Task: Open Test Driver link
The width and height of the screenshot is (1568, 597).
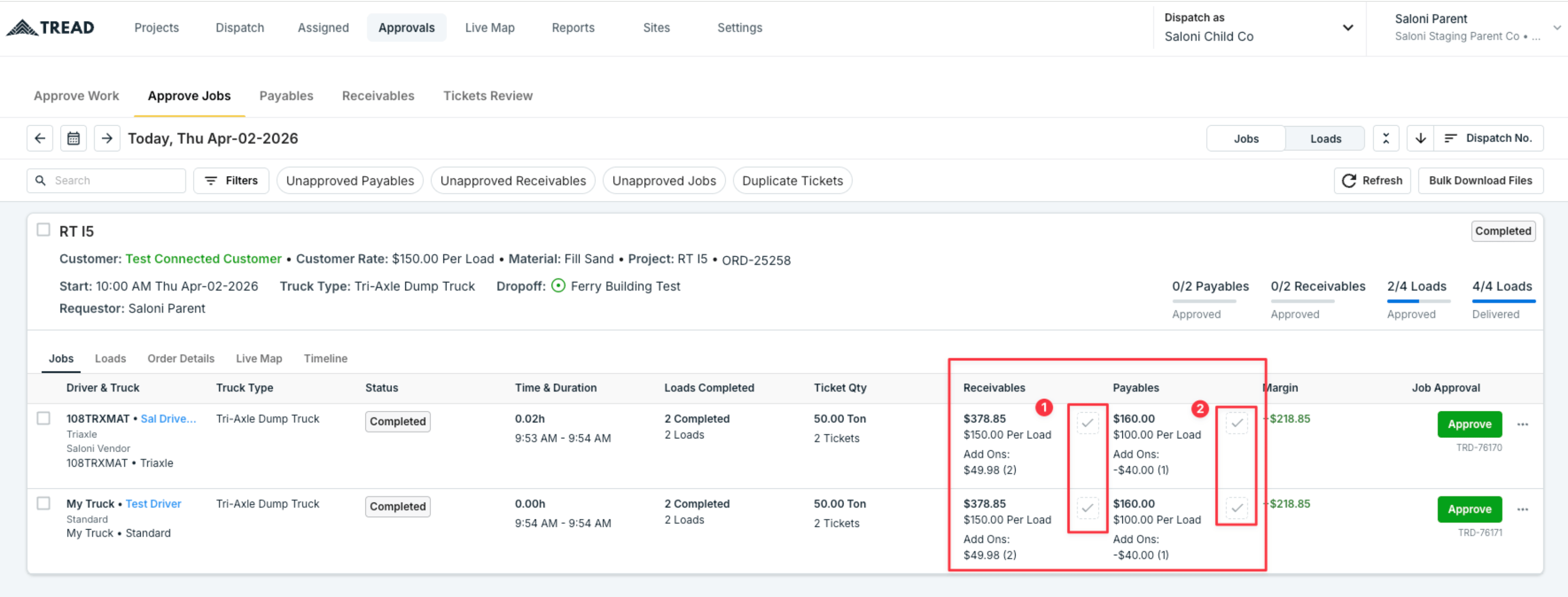Action: pos(154,504)
